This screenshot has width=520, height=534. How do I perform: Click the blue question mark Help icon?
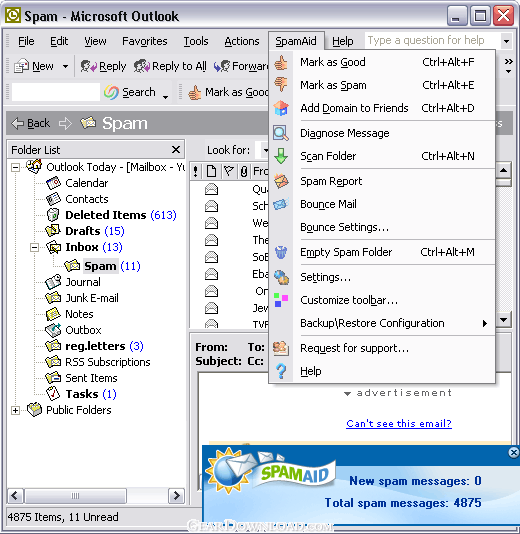(281, 371)
